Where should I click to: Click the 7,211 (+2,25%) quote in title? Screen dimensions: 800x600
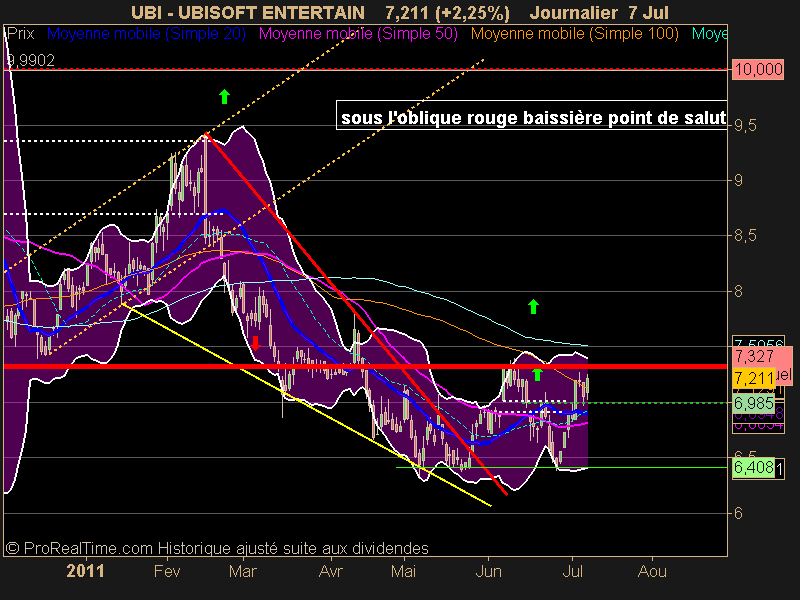[x=447, y=13]
